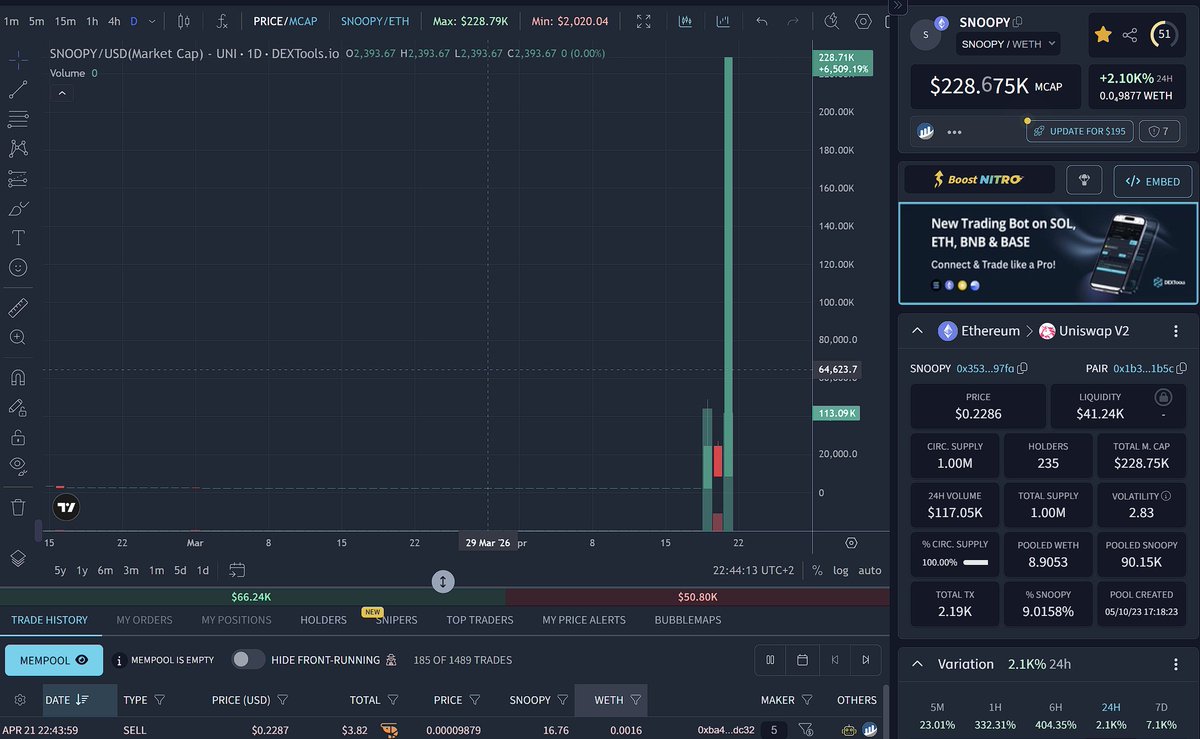The width and height of the screenshot is (1200, 739).
Task: Open the object tree layers icon
Action: tap(18, 557)
